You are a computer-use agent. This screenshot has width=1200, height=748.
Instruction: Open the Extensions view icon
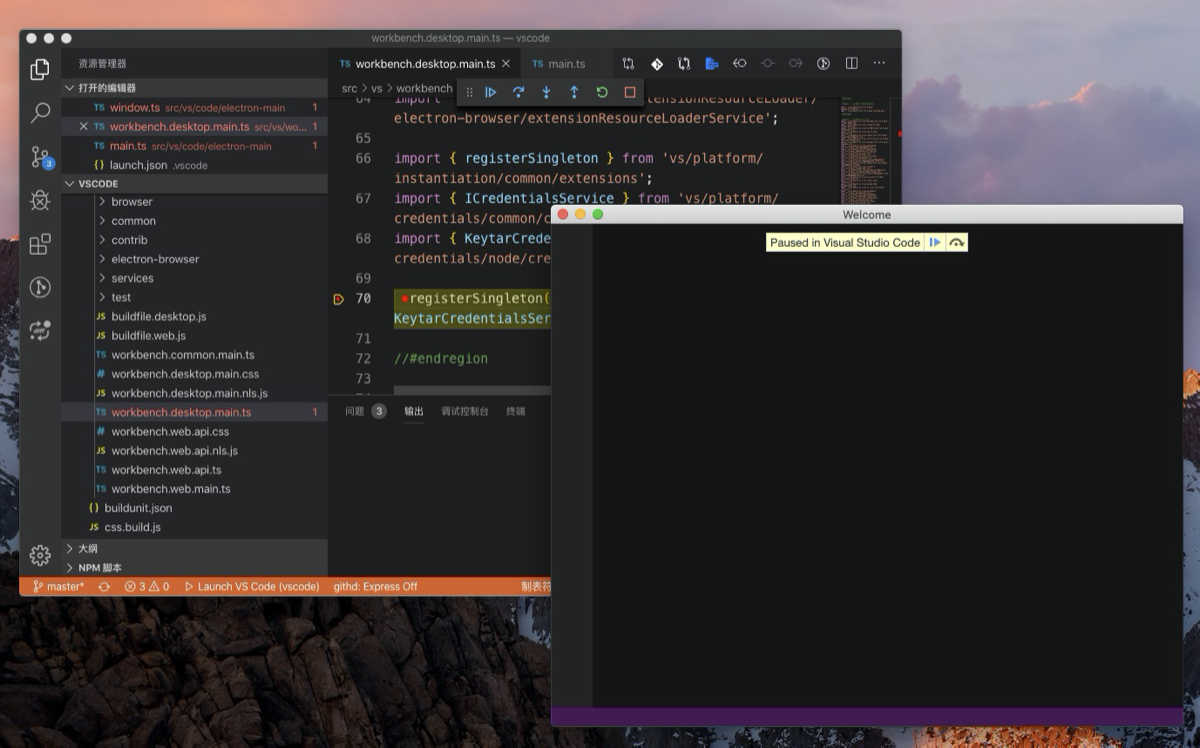coord(40,243)
